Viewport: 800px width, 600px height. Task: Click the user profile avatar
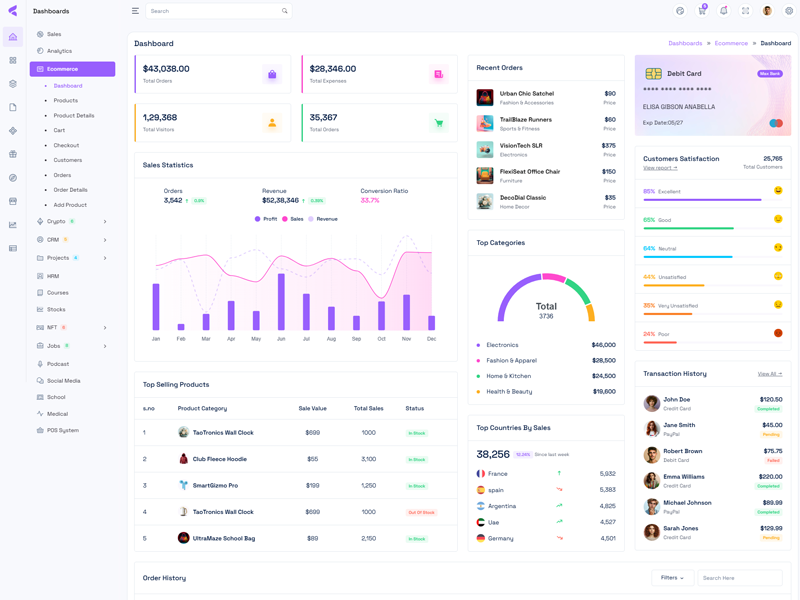(767, 11)
